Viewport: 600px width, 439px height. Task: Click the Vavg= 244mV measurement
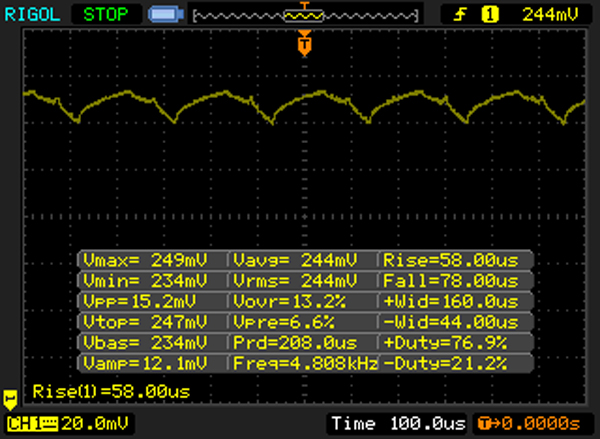tap(295, 260)
